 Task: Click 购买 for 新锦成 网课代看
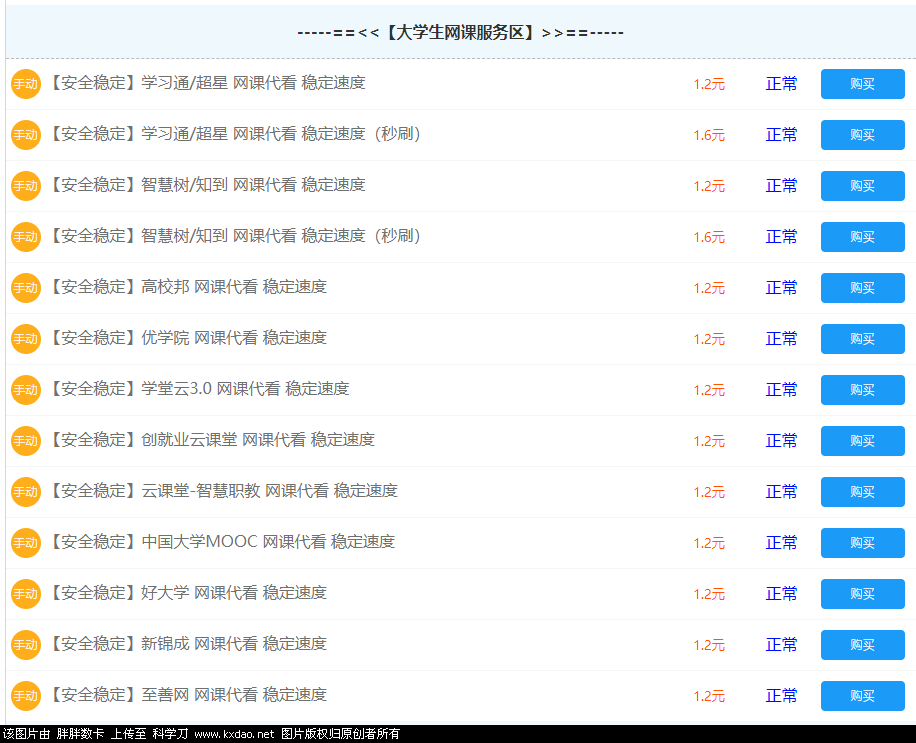(862, 645)
